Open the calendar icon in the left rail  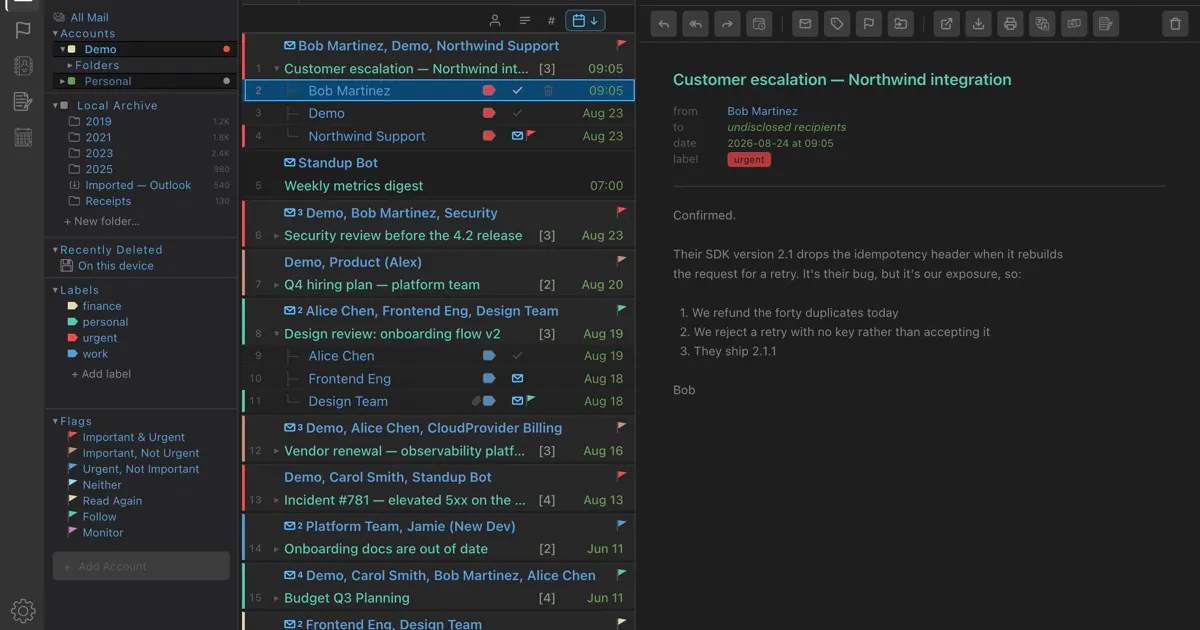(23, 137)
